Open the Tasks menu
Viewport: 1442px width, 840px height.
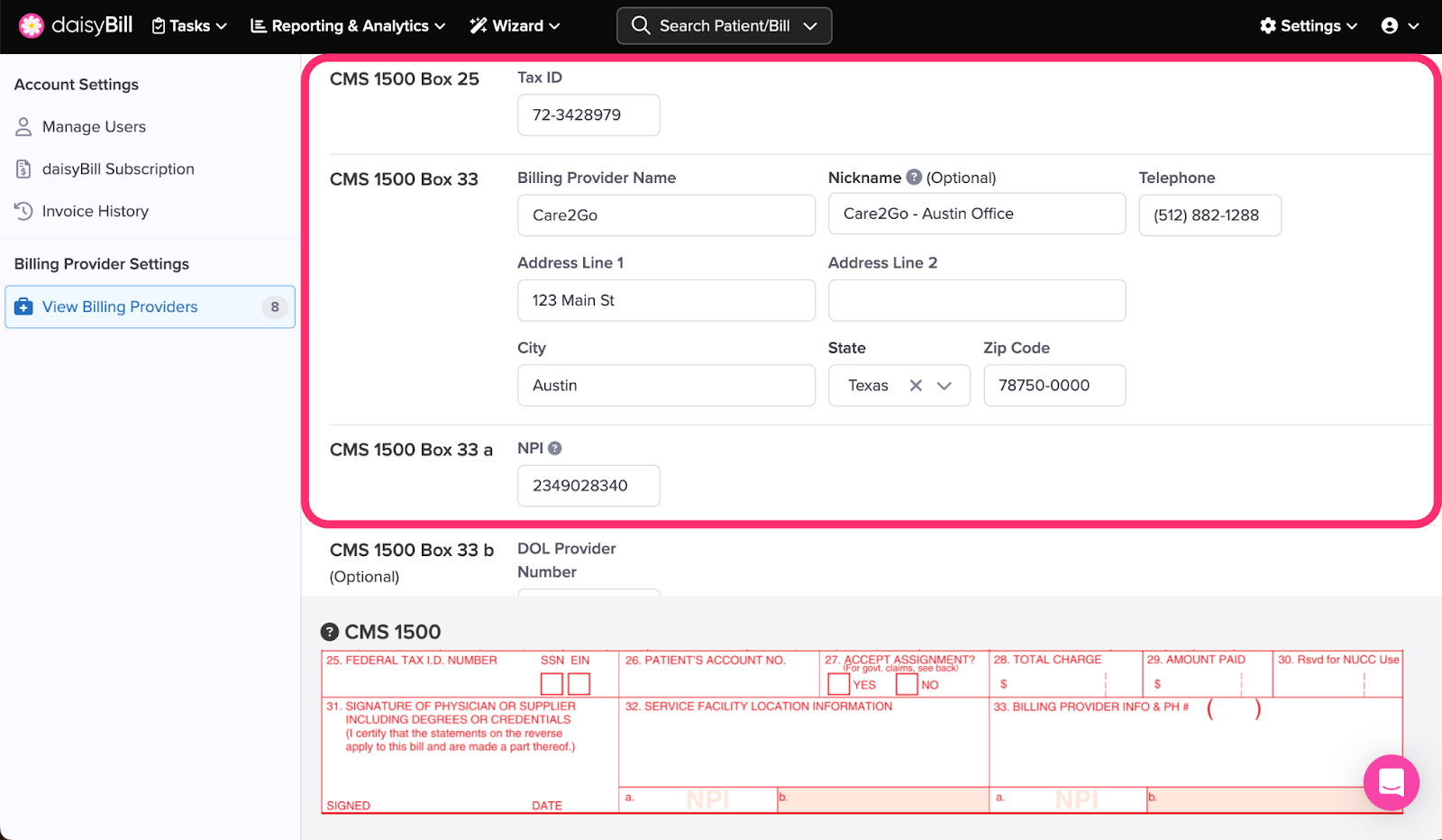point(189,26)
